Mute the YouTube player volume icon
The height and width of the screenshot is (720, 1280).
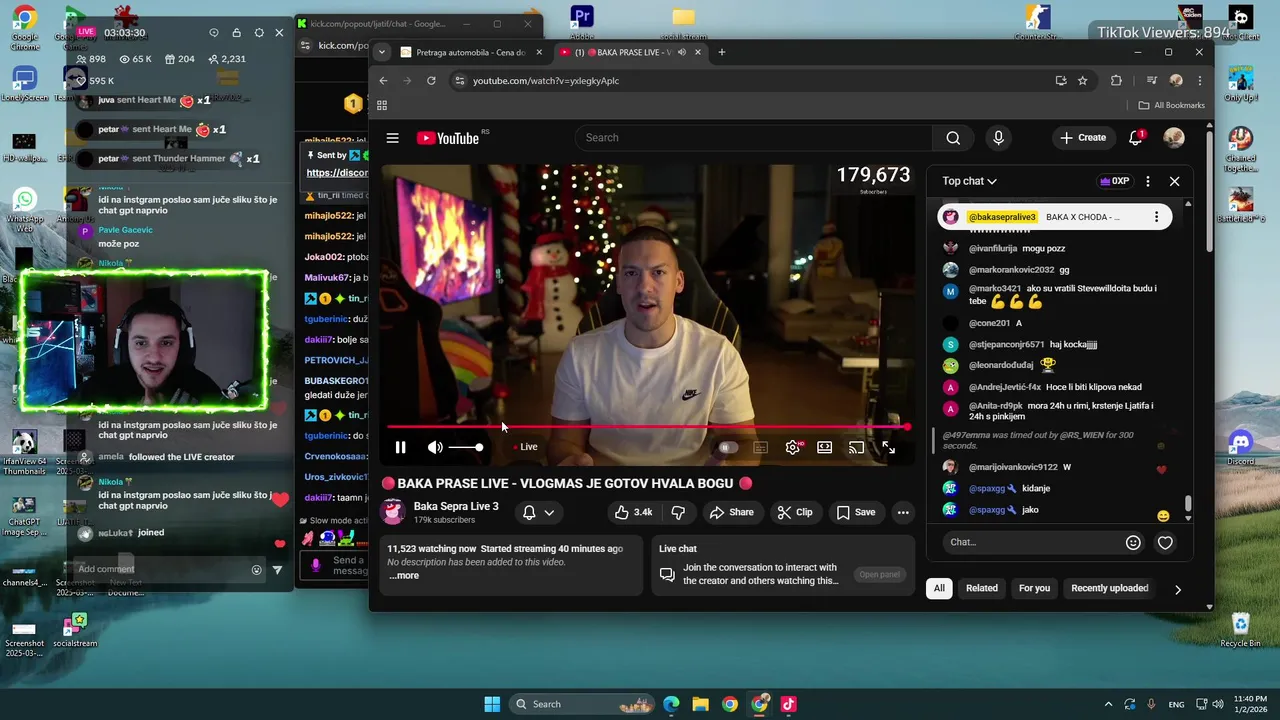[x=435, y=447]
